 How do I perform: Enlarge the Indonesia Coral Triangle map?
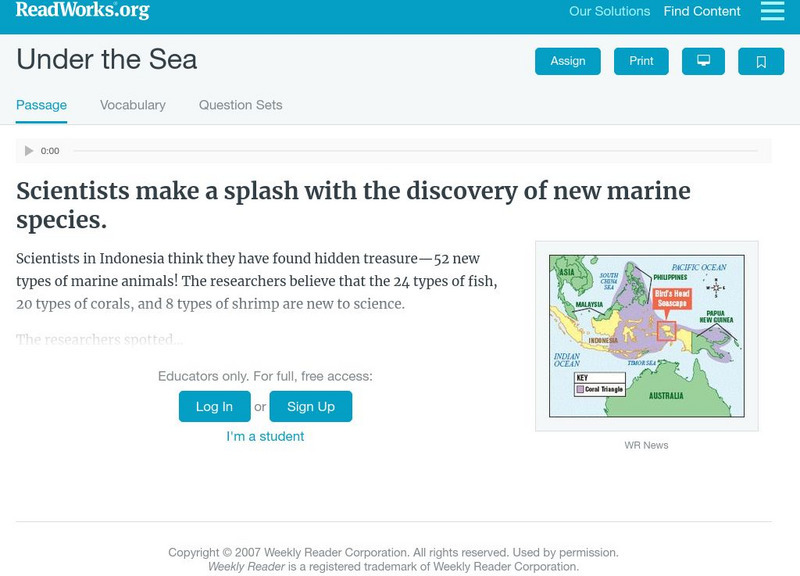click(646, 335)
